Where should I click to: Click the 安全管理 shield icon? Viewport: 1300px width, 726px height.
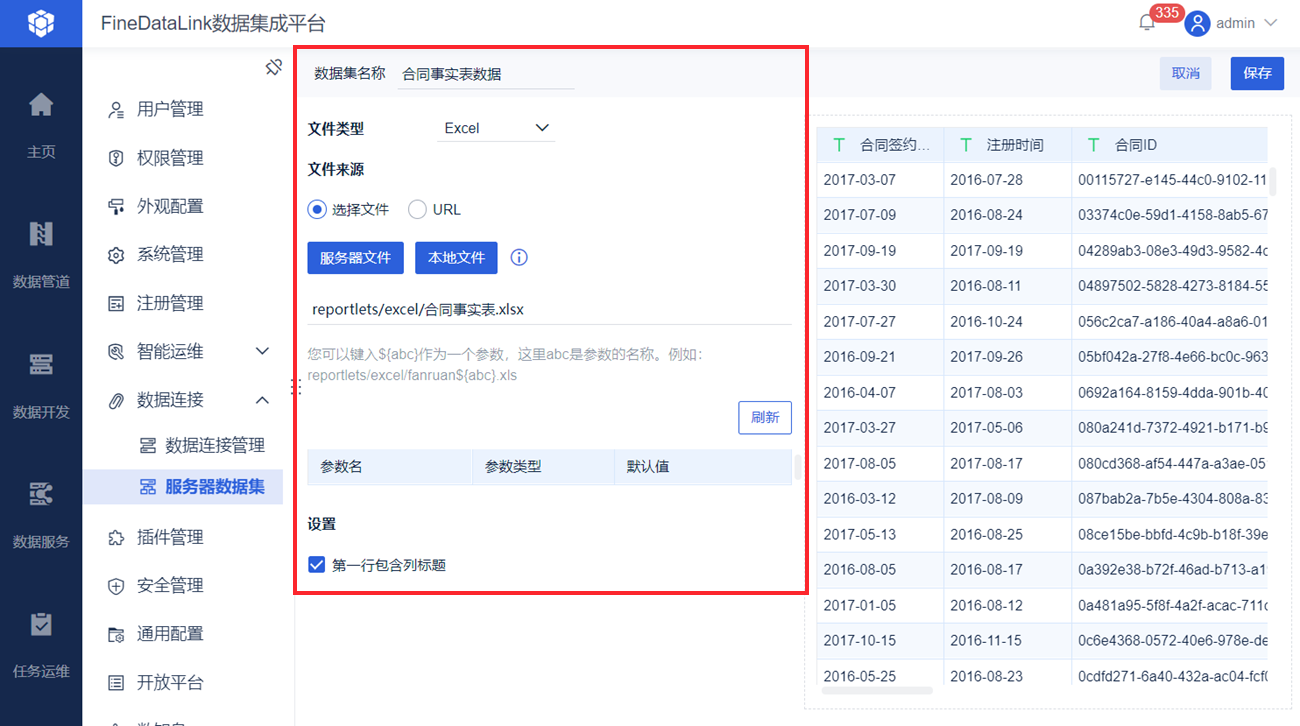coord(116,586)
